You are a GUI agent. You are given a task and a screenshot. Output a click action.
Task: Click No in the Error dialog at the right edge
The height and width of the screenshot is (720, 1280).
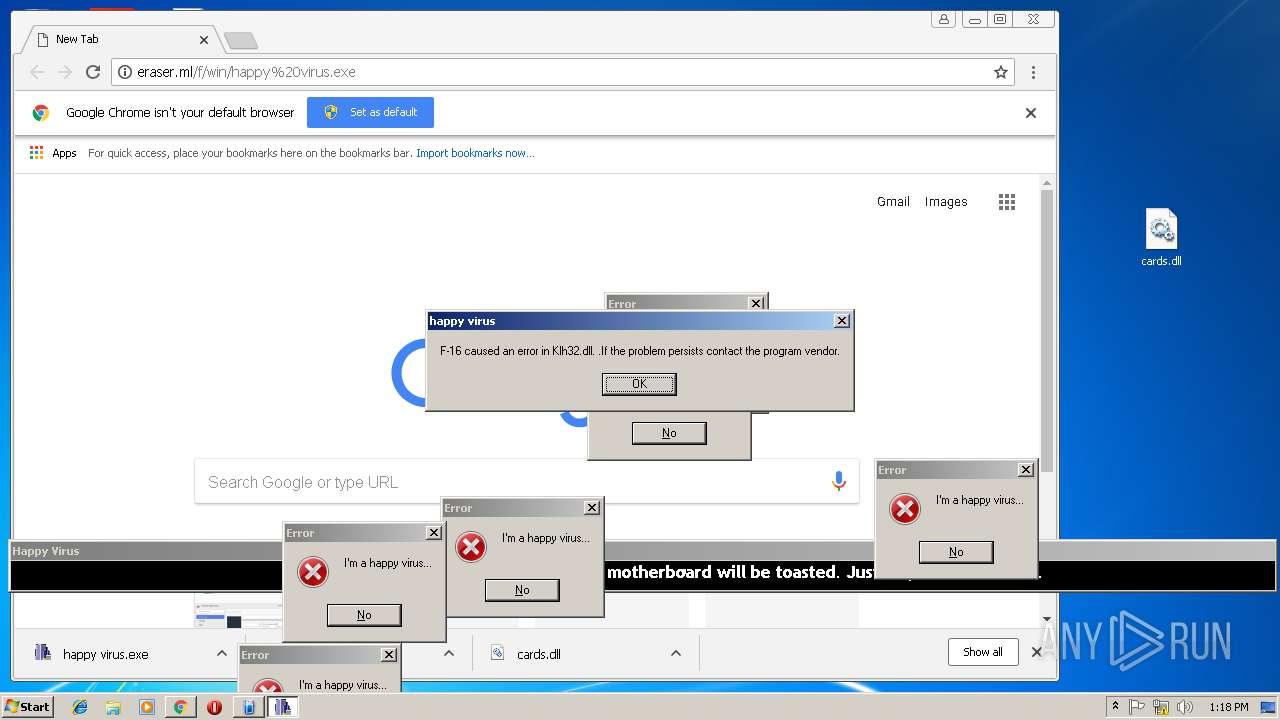point(956,552)
